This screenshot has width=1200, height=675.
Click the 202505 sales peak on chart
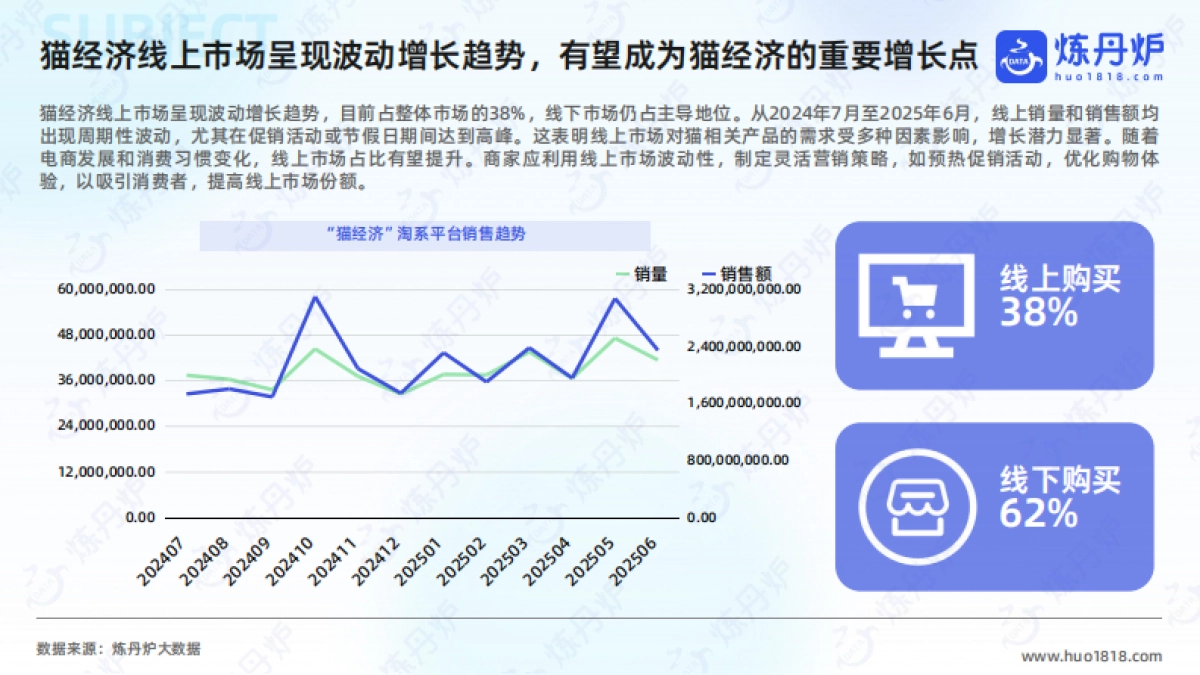614,299
